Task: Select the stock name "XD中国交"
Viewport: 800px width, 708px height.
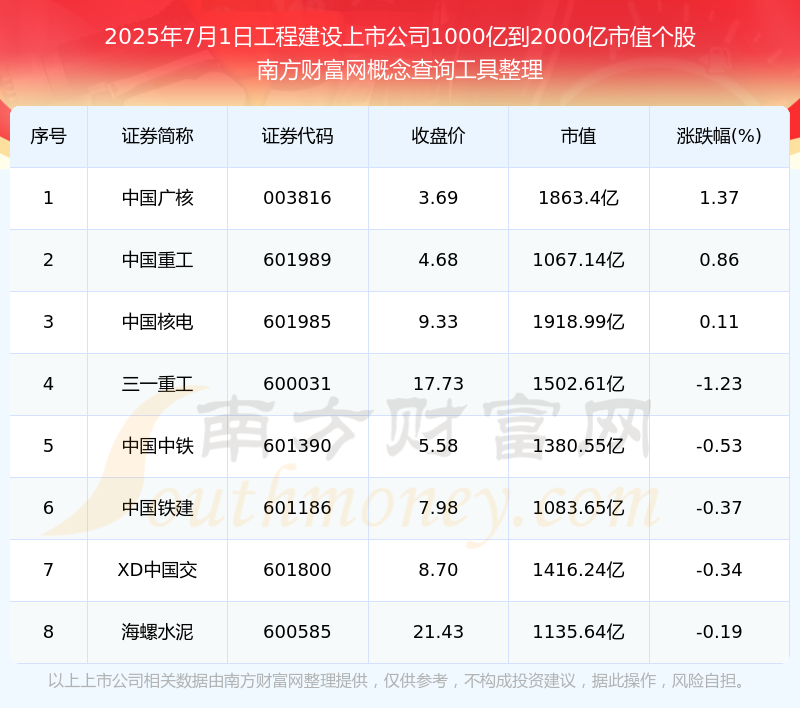Action: pyautogui.click(x=158, y=570)
